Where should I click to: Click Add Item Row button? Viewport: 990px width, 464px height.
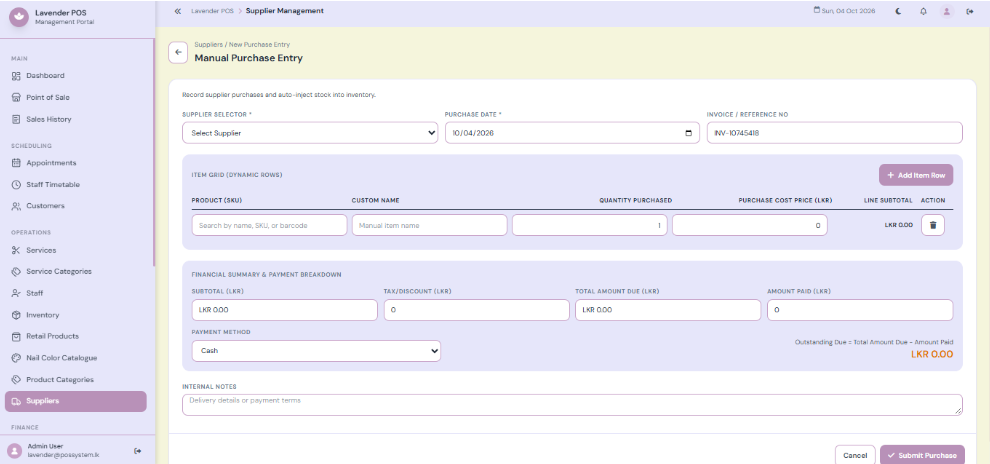tap(915, 175)
